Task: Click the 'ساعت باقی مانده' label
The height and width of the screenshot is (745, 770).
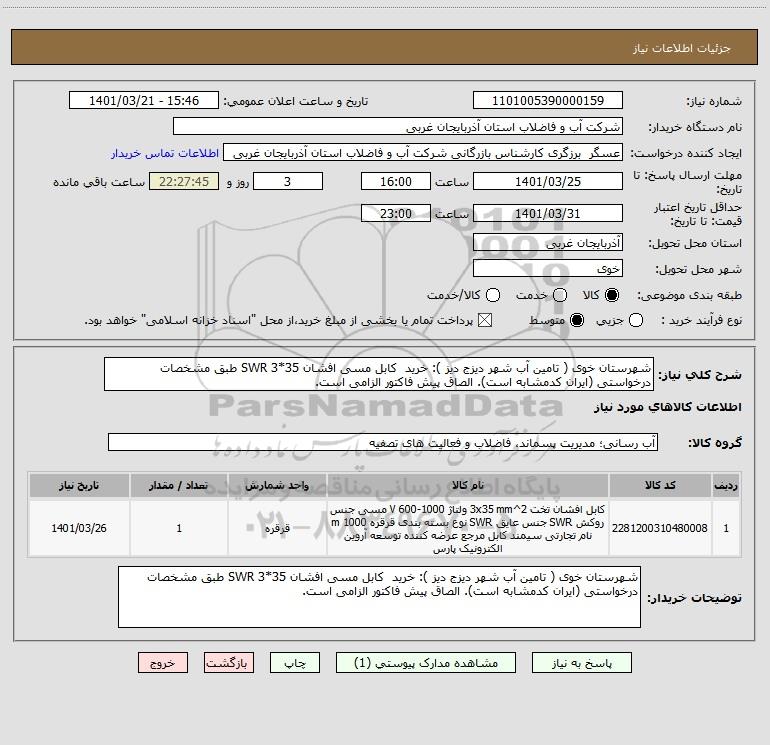Action: (99, 182)
